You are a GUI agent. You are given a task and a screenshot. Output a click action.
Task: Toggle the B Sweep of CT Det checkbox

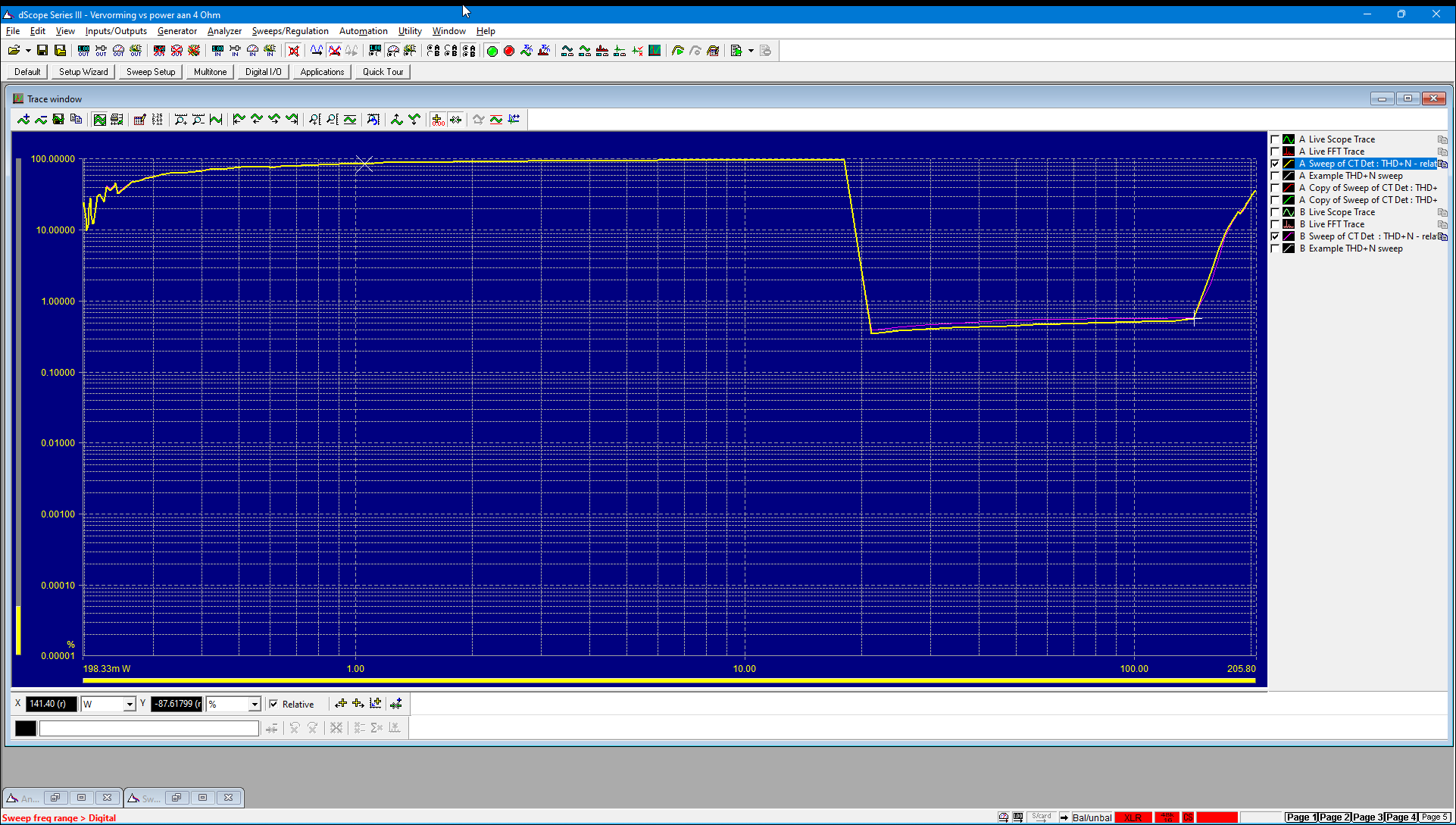(1275, 236)
